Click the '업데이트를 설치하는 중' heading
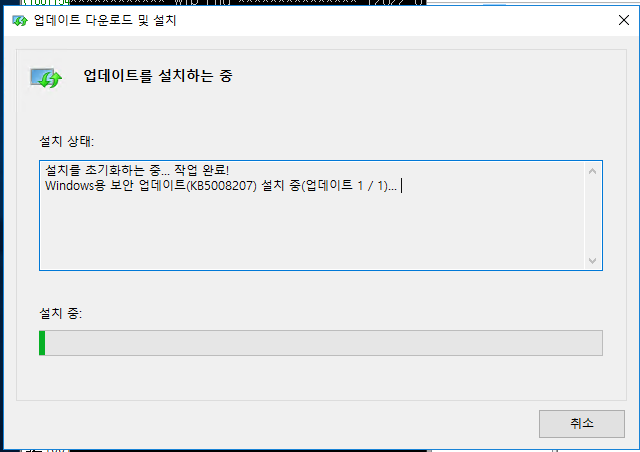Viewport: 640px width, 452px height. (158, 76)
